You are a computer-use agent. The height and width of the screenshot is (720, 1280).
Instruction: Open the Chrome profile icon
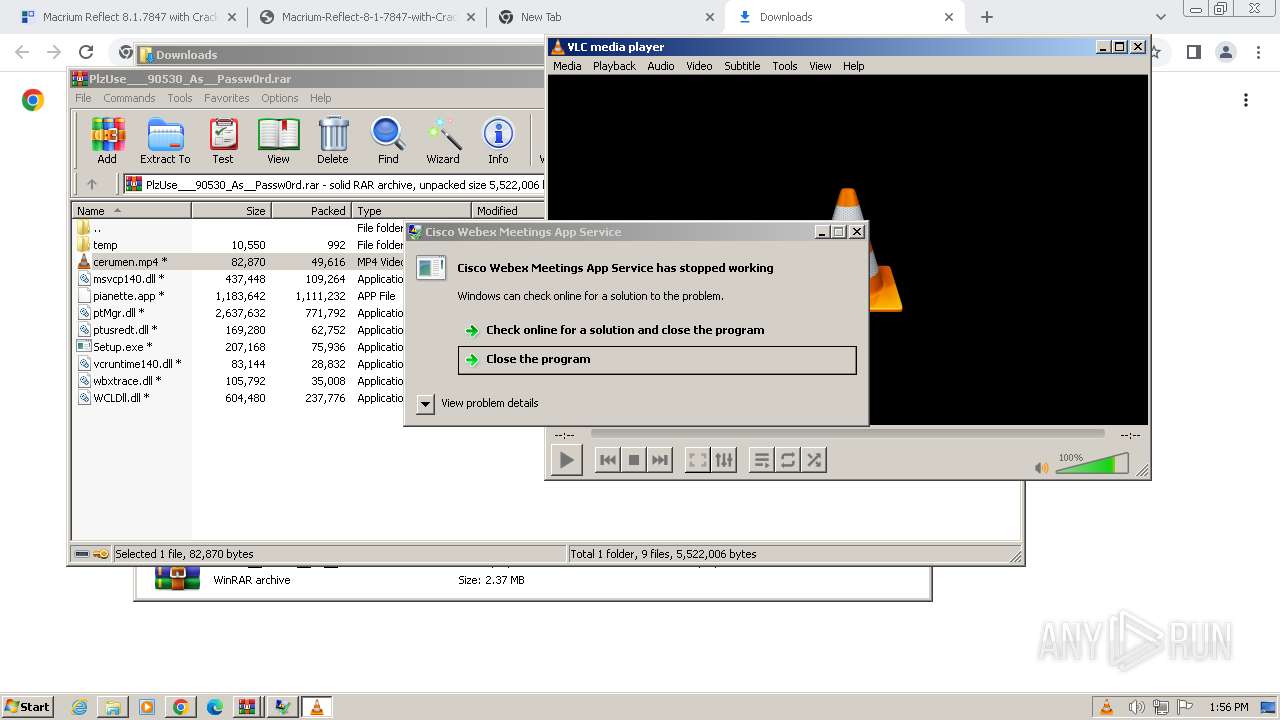pos(1225,52)
